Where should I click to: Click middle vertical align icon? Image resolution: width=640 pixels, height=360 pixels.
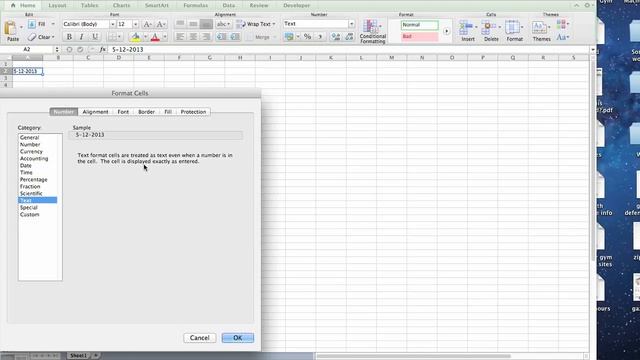pos(193,24)
